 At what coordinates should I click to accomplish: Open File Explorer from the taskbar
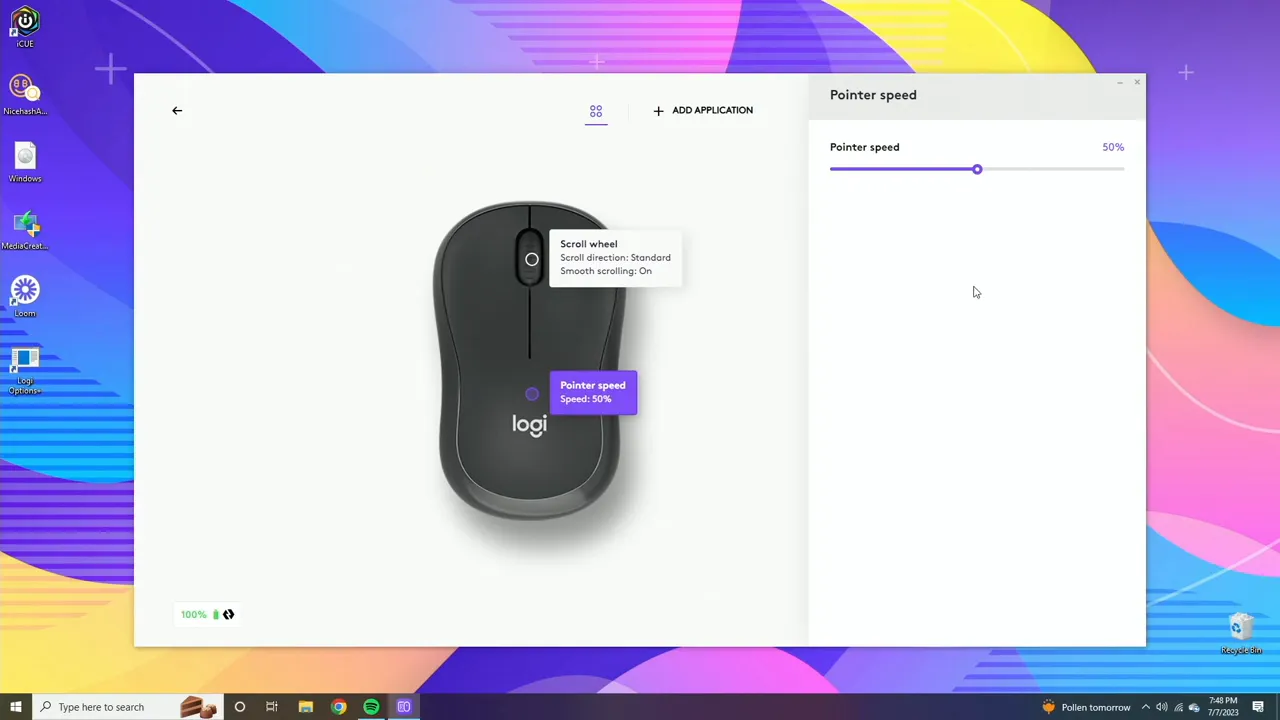tap(306, 707)
